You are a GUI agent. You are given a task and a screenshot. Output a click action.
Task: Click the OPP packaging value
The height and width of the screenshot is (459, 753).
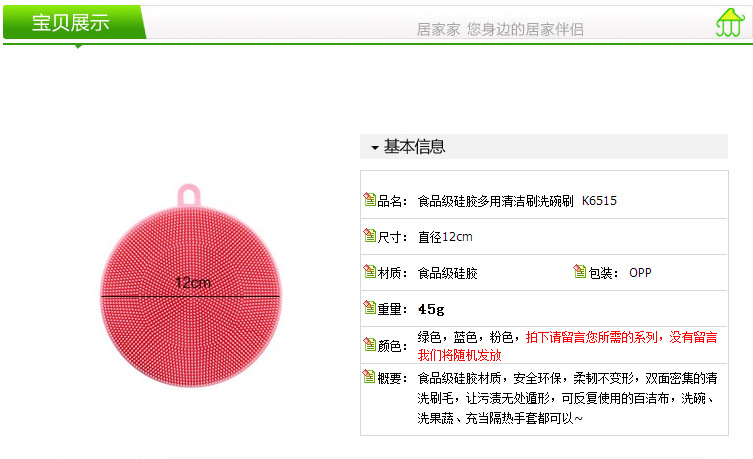click(640, 273)
